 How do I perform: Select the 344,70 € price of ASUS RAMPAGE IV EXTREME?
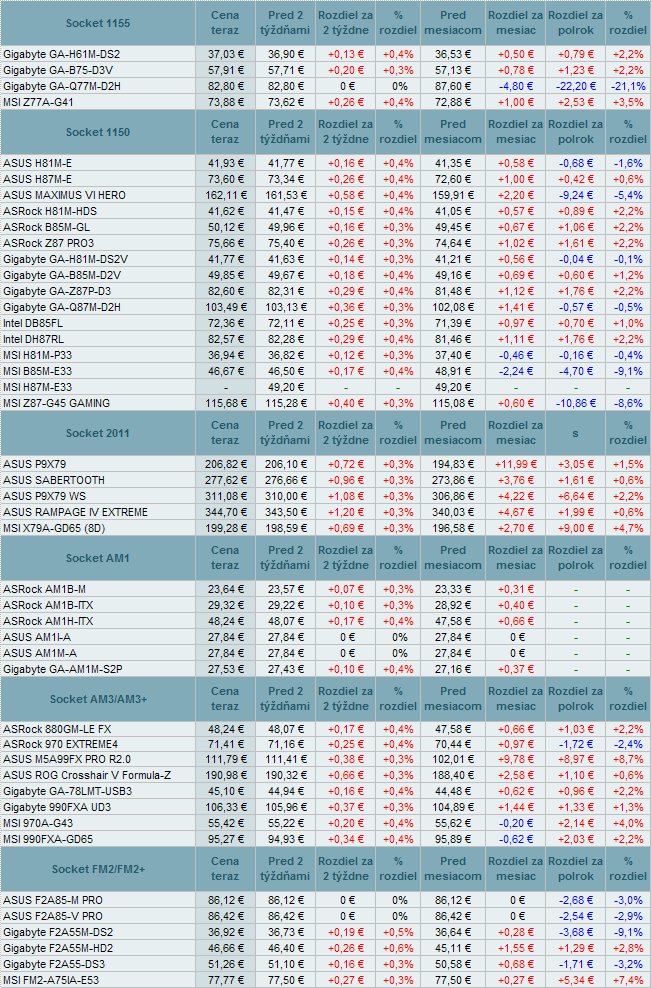pyautogui.click(x=225, y=512)
